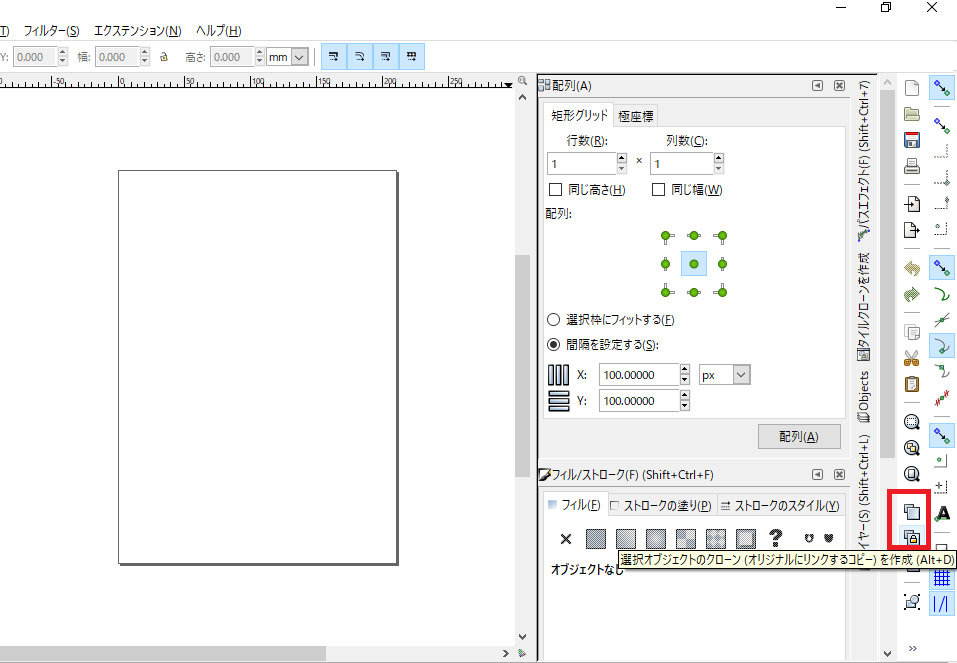Click the Export file icon
957x663 pixels.
(912, 230)
